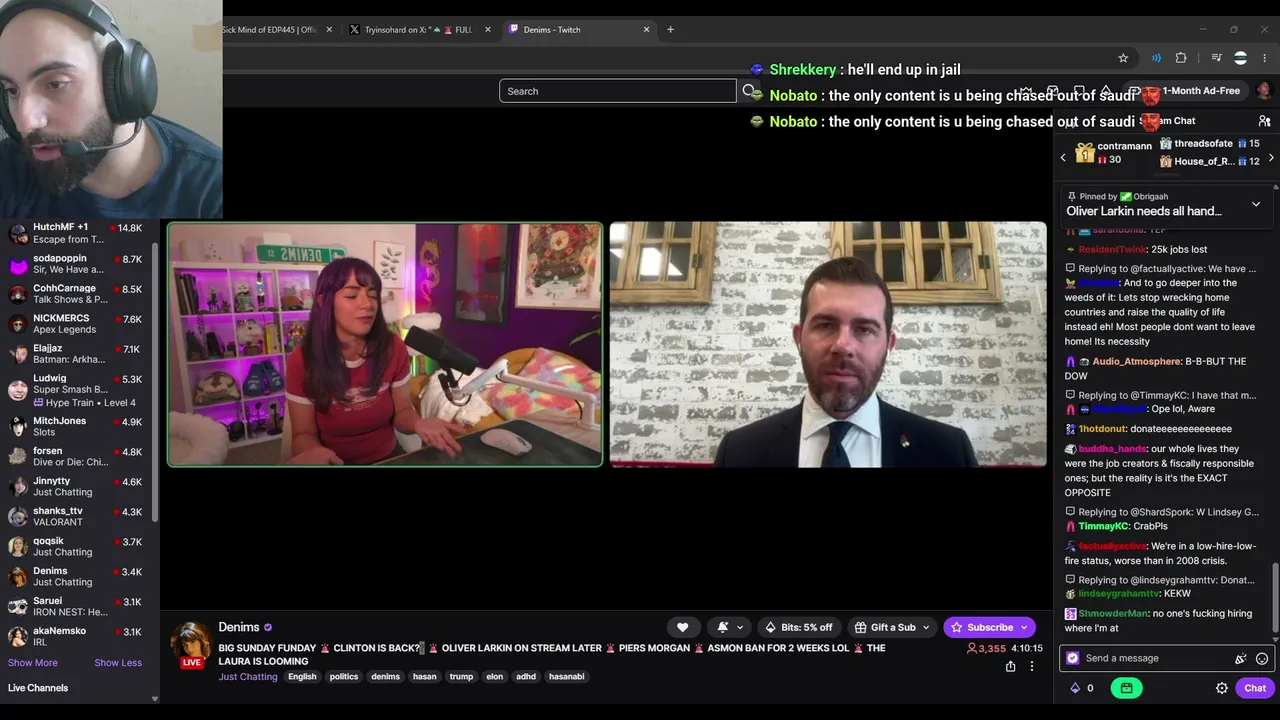Open the Chrome profile avatar
Screen dimensions: 1280x720
(1241, 58)
